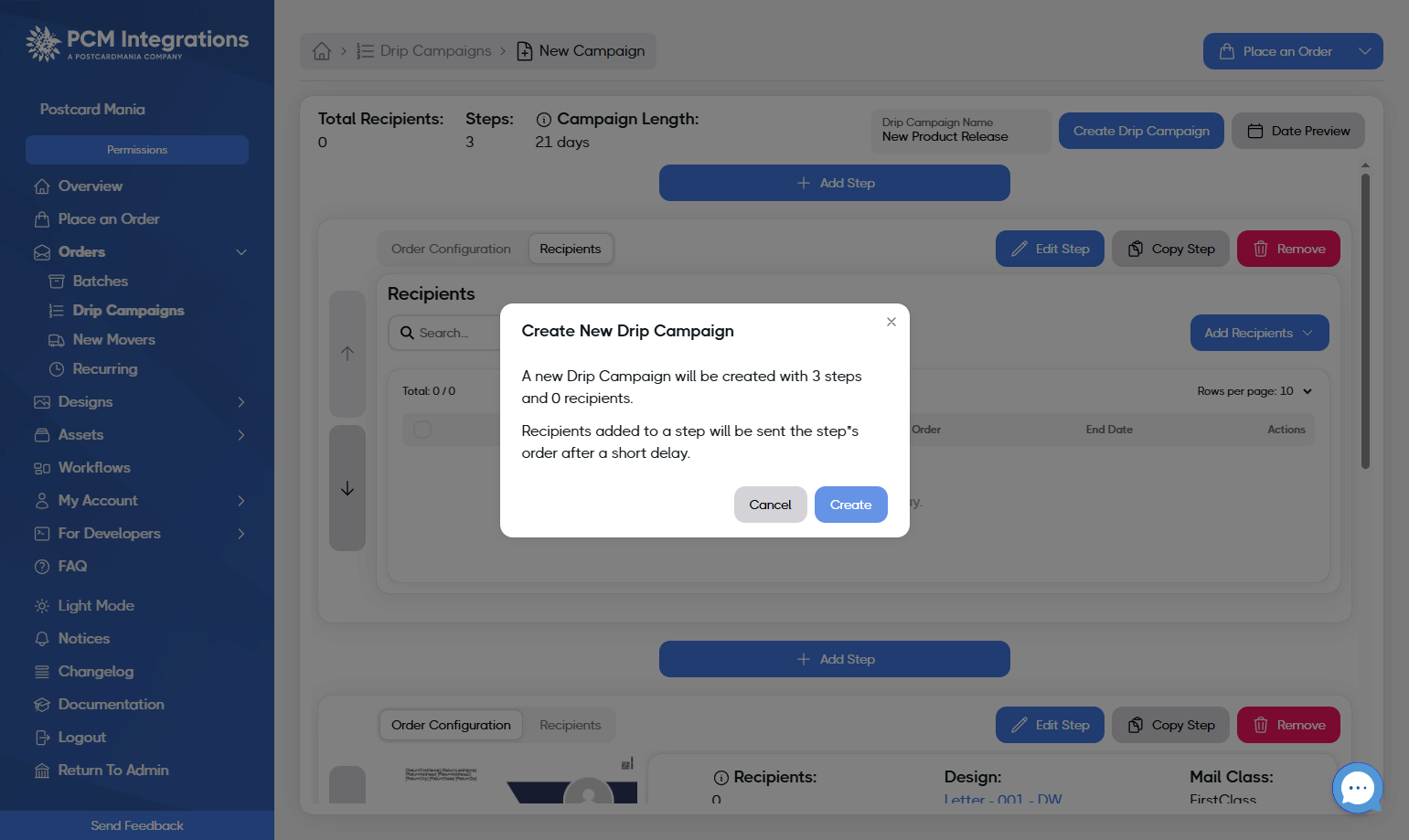Click the home icon in breadcrumb
The height and width of the screenshot is (840, 1409).
click(x=322, y=51)
